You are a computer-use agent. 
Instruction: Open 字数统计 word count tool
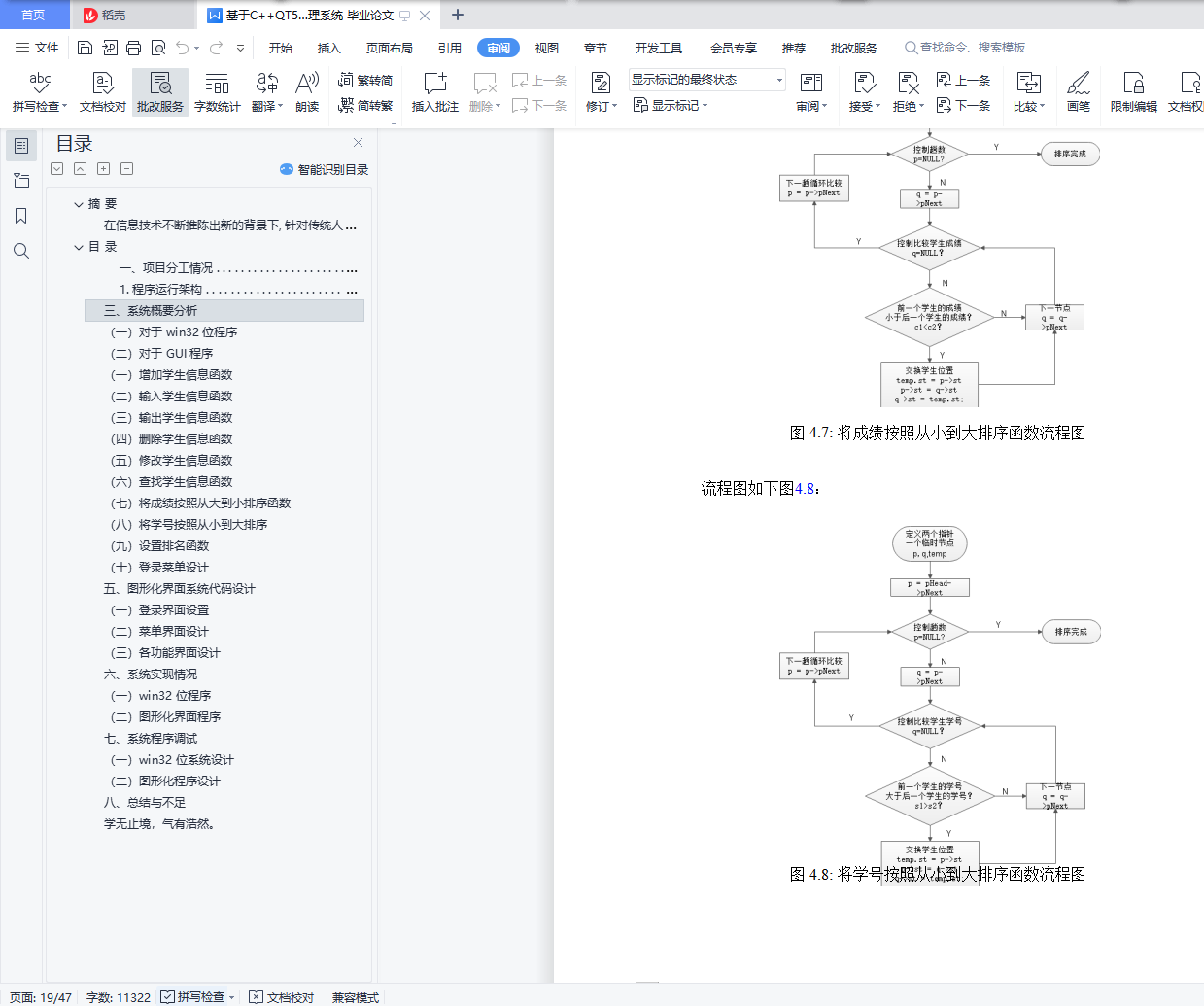[218, 91]
